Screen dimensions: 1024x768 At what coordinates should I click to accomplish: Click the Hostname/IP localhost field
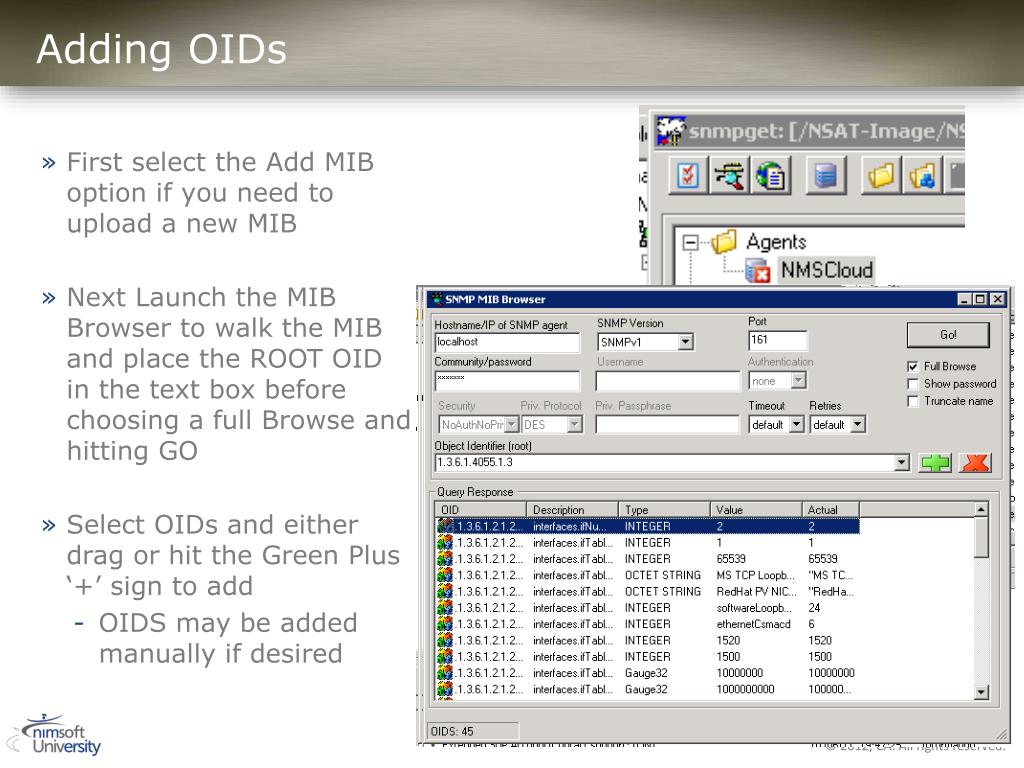507,342
